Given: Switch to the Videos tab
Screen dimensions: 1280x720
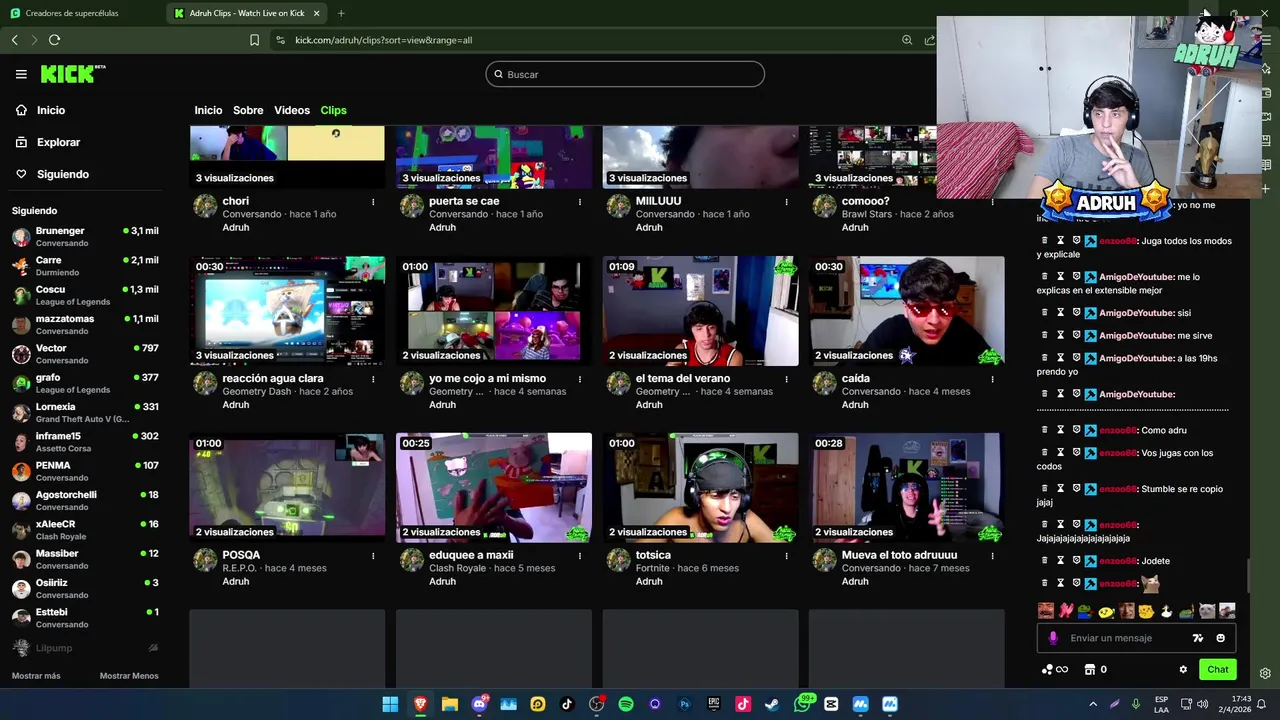Looking at the screenshot, I should click(x=292, y=110).
